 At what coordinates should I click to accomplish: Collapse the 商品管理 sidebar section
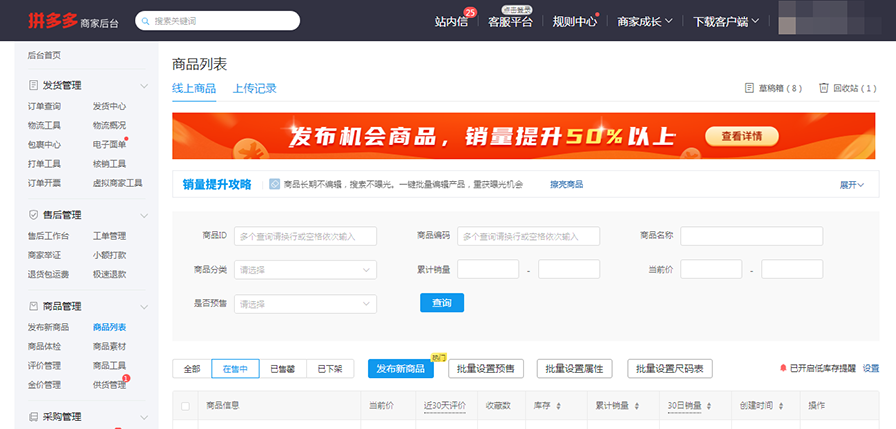pyautogui.click(x=144, y=307)
